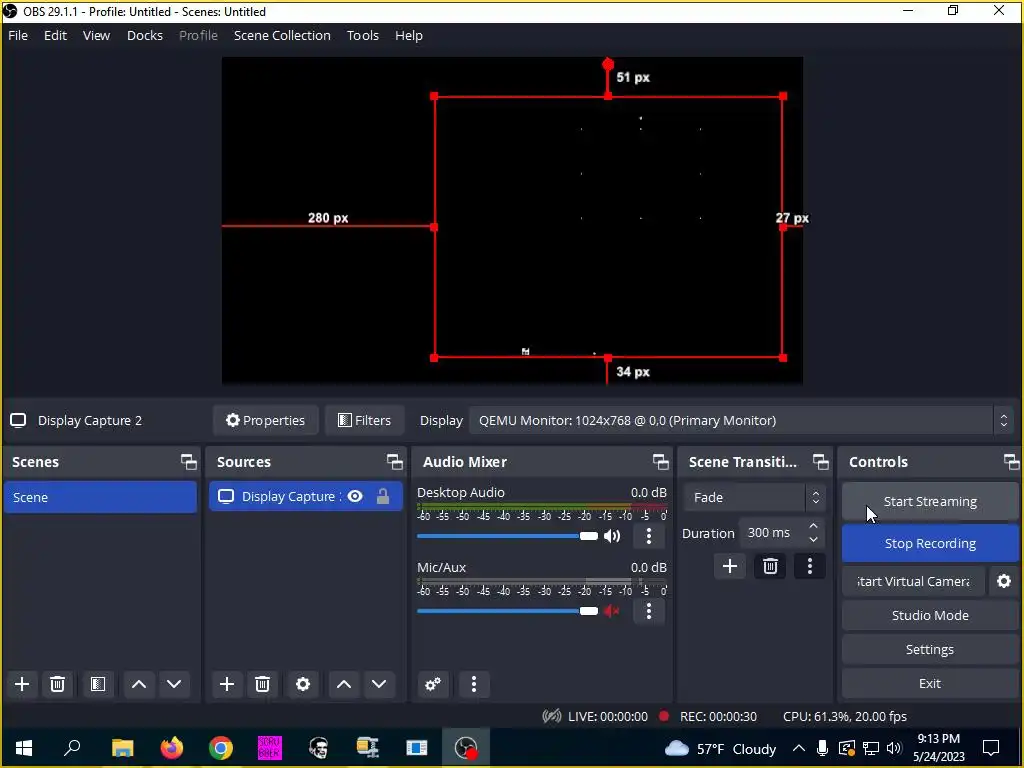Open transition properties three dots

pos(810,566)
